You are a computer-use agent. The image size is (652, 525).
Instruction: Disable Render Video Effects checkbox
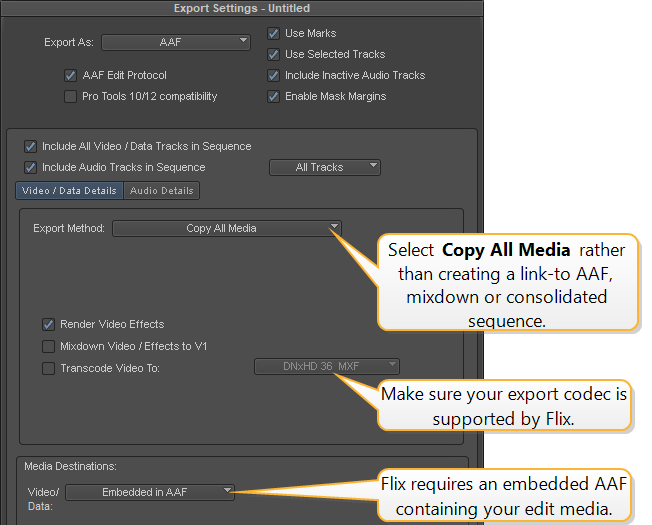coord(49,324)
